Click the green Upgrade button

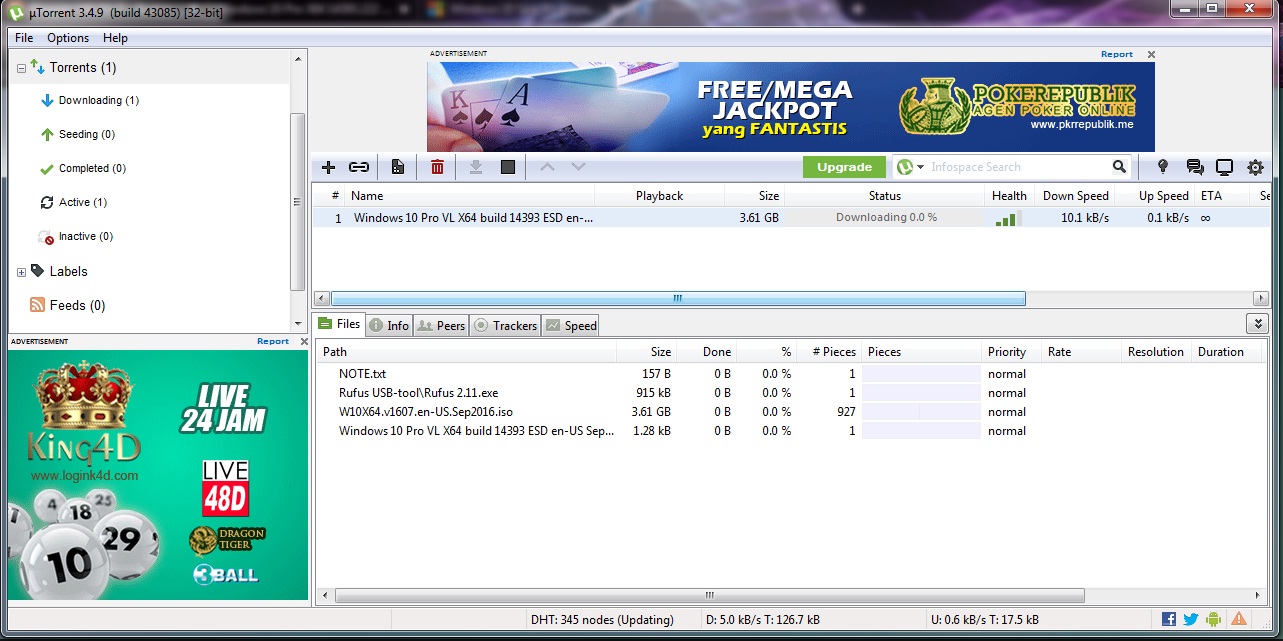coord(846,166)
